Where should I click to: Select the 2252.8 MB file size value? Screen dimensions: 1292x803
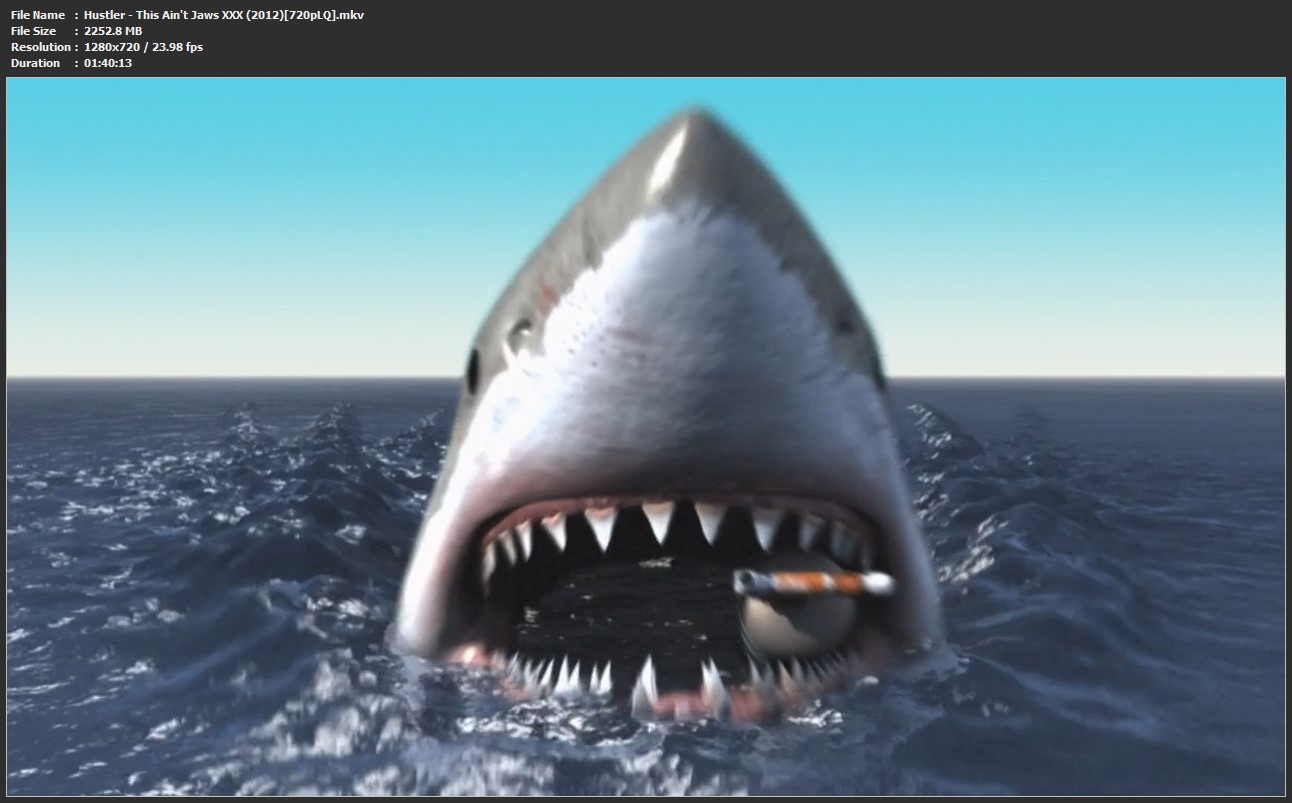click(x=113, y=31)
